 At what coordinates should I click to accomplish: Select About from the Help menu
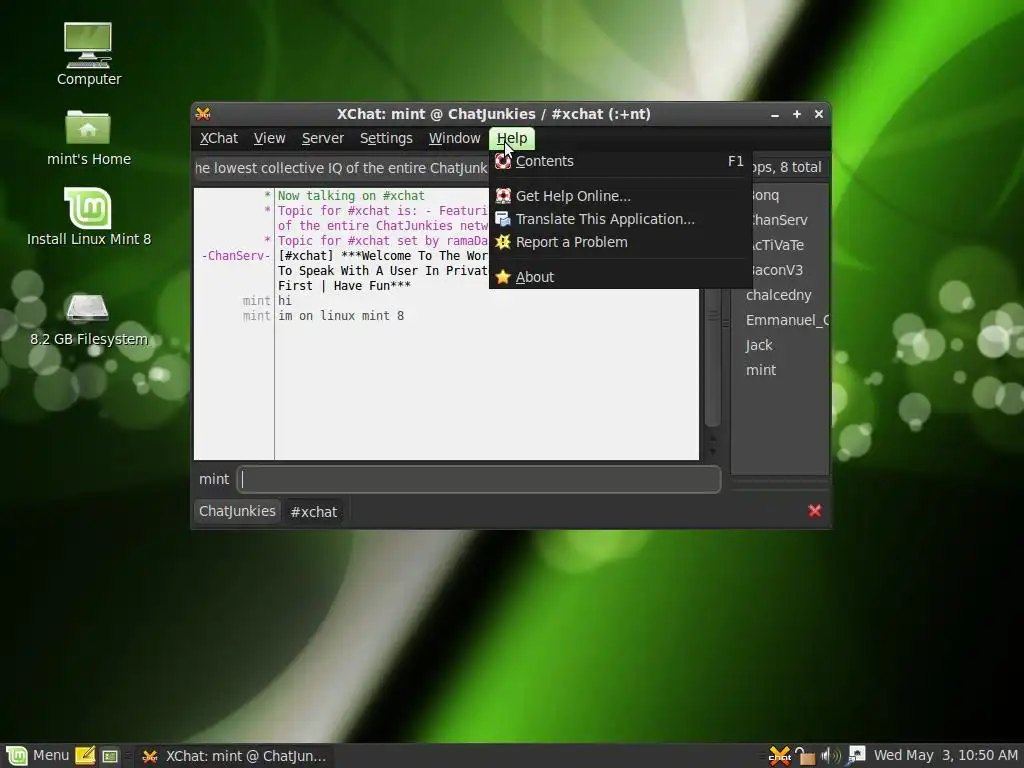[620, 277]
